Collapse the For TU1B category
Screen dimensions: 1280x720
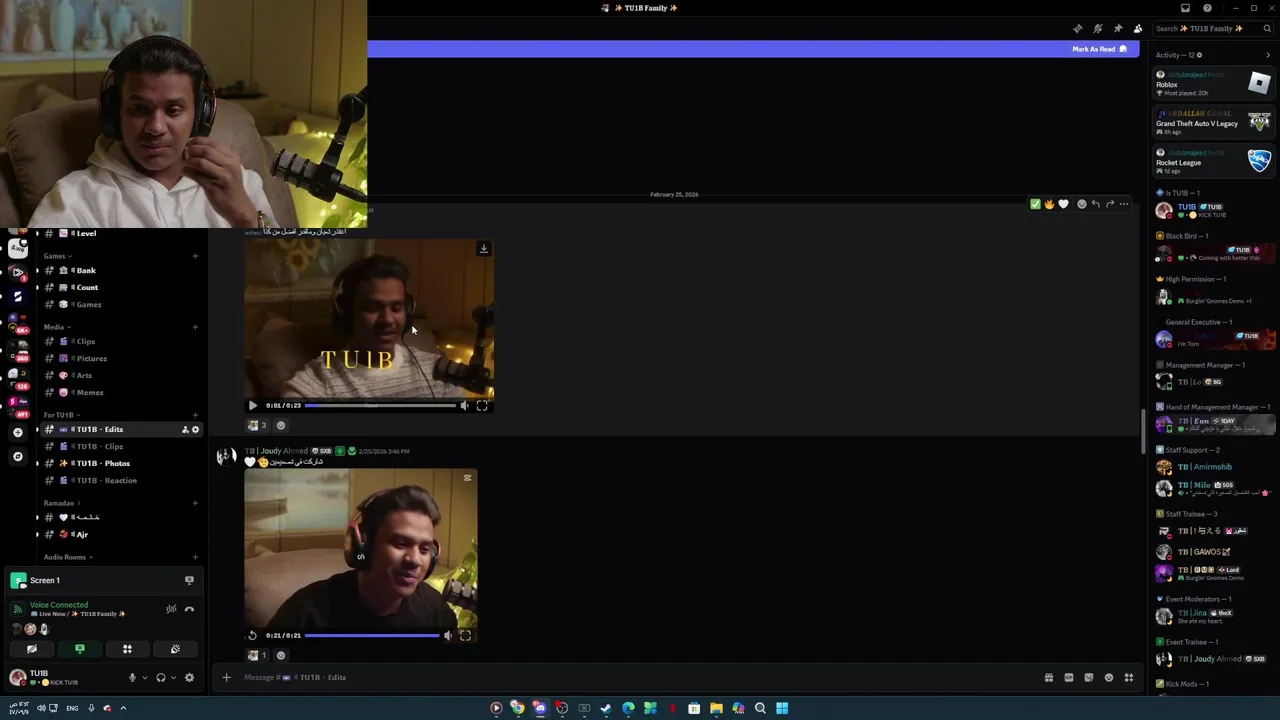[60, 415]
